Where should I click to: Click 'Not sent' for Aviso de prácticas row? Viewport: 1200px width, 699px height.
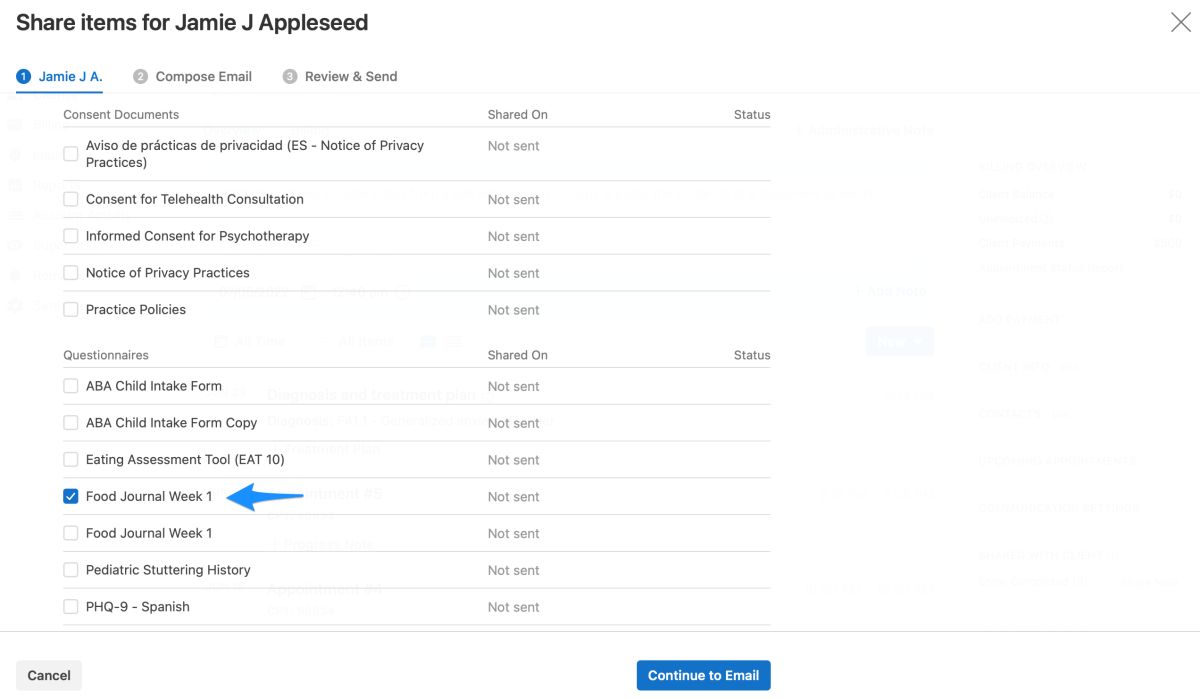point(514,146)
